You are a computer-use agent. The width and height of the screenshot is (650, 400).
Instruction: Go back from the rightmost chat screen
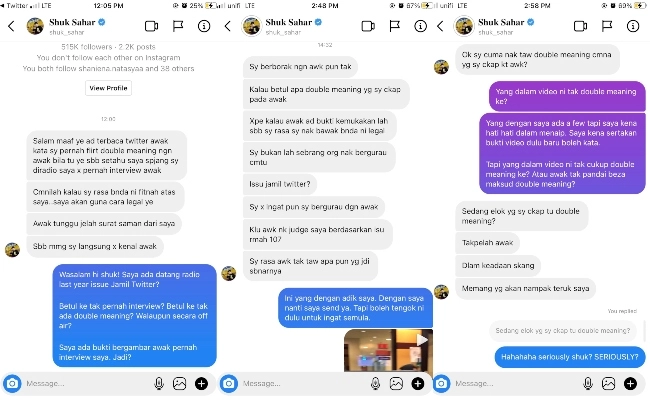pos(440,27)
